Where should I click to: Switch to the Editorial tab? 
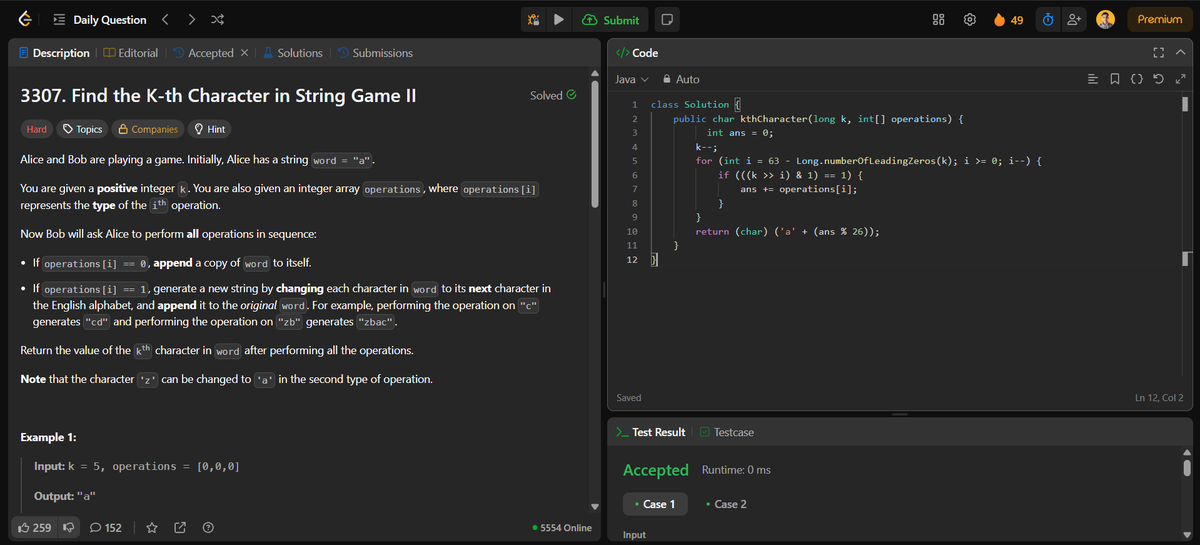point(131,53)
